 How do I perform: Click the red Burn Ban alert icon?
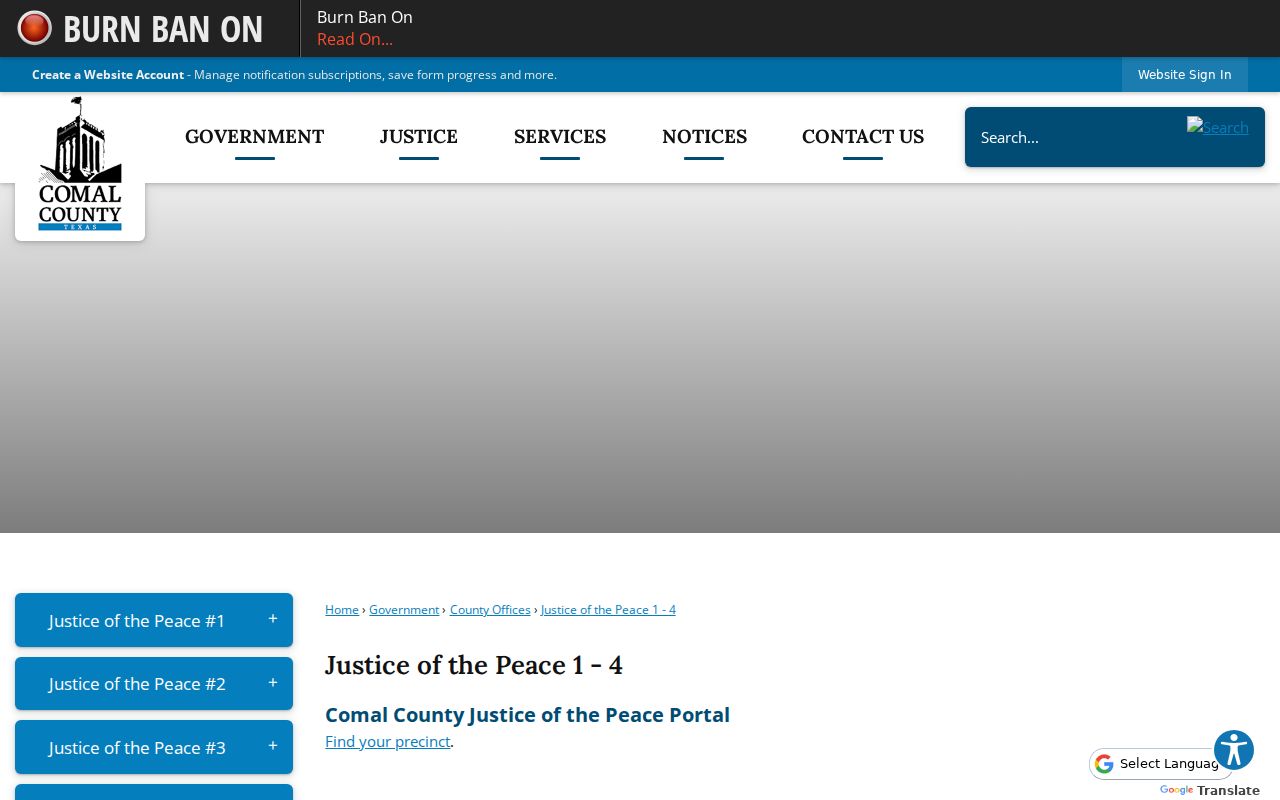[x=35, y=28]
